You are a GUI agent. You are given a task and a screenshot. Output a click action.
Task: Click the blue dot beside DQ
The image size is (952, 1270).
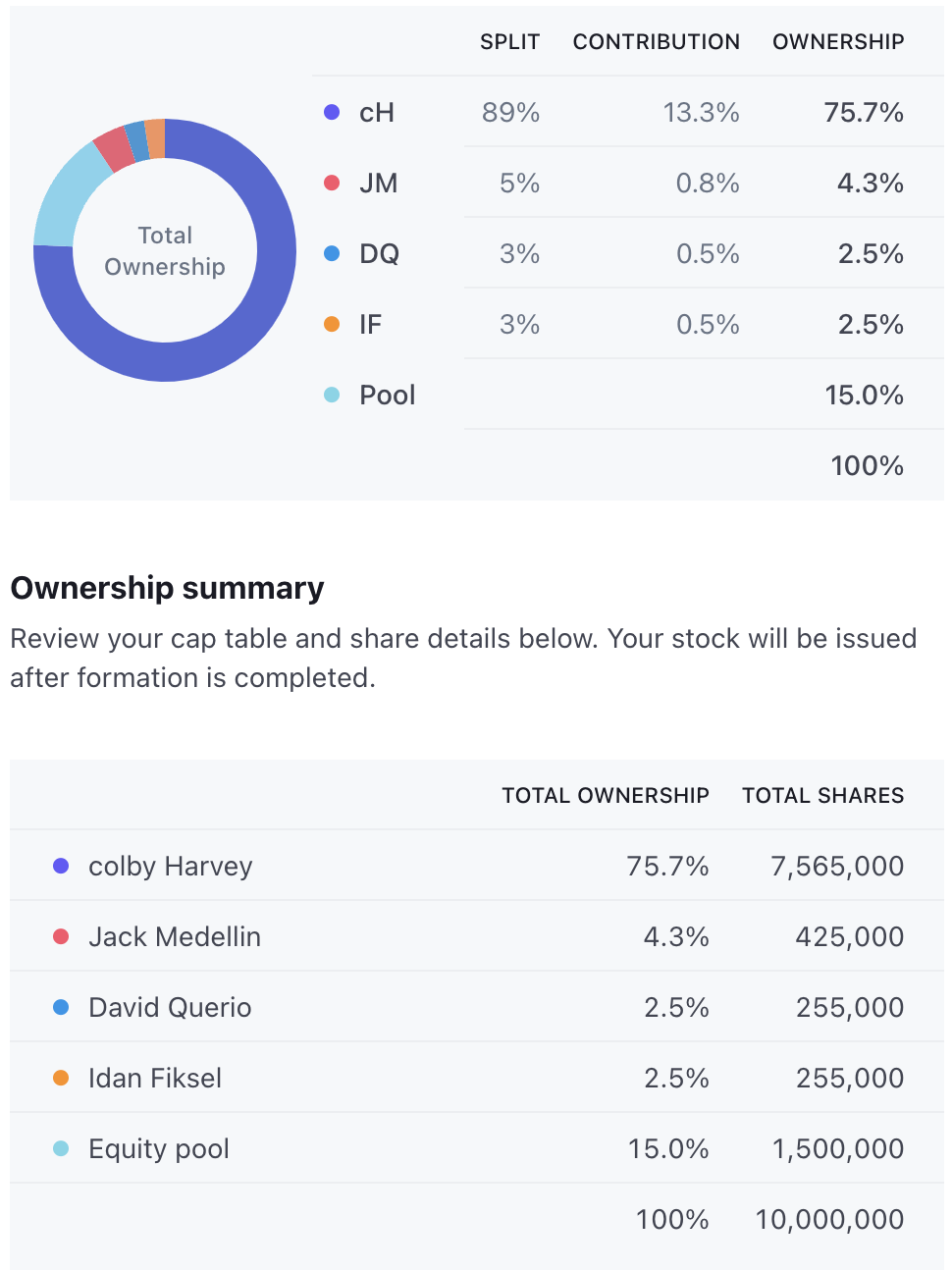click(x=332, y=254)
